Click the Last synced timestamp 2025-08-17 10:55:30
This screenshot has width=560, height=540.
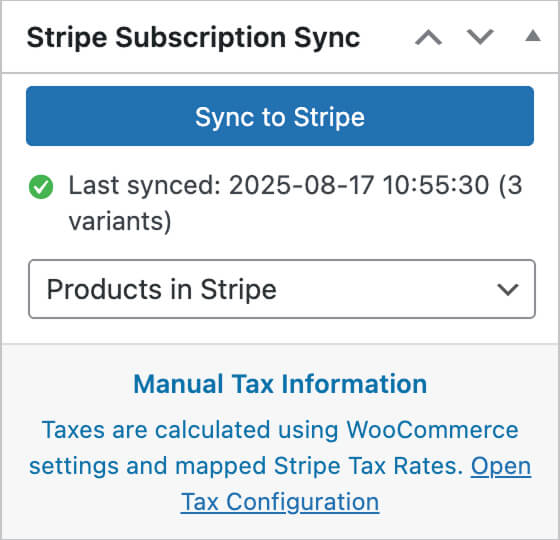359,185
